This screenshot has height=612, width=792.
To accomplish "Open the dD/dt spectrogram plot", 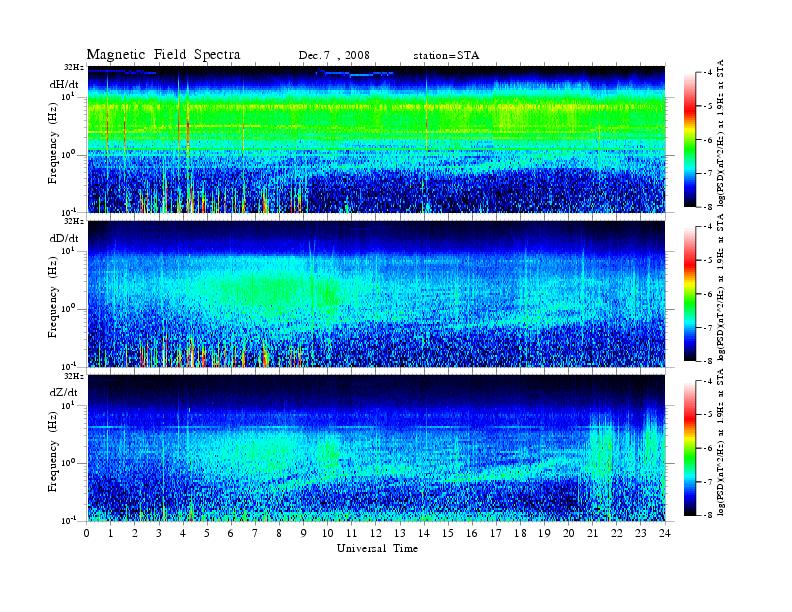I will pos(376,293).
